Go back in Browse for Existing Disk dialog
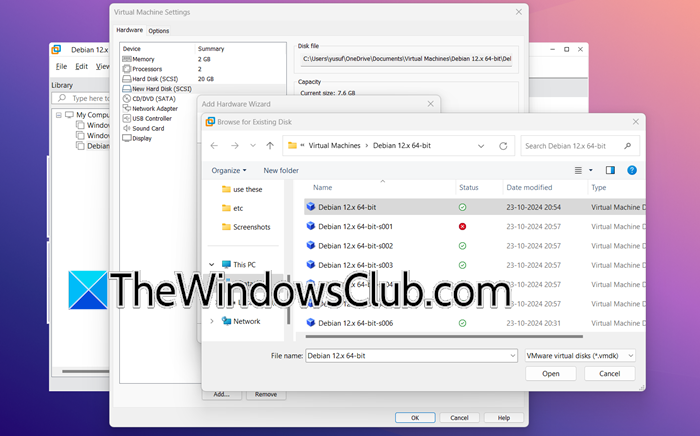The height and width of the screenshot is (436, 700). click(x=214, y=145)
